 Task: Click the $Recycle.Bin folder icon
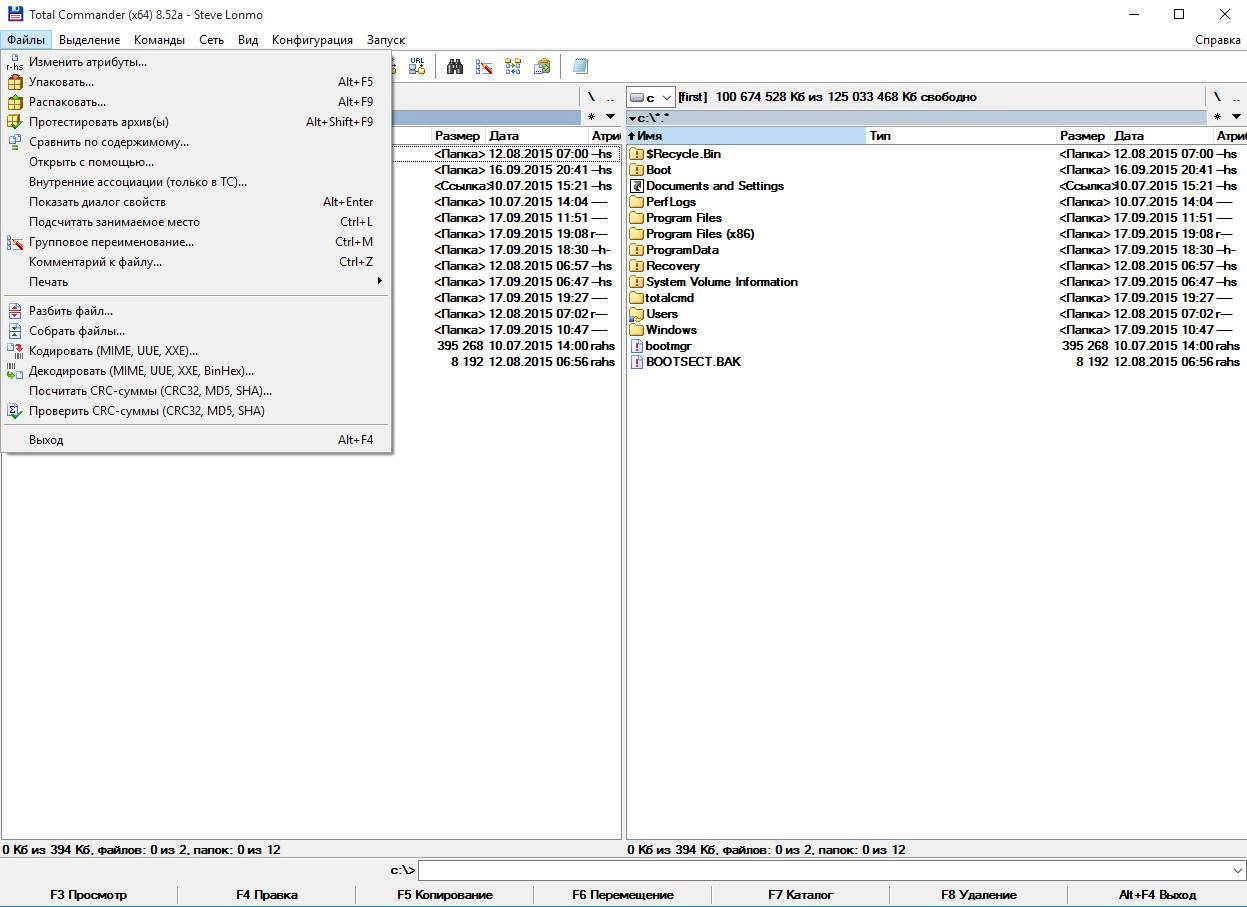[x=637, y=154]
